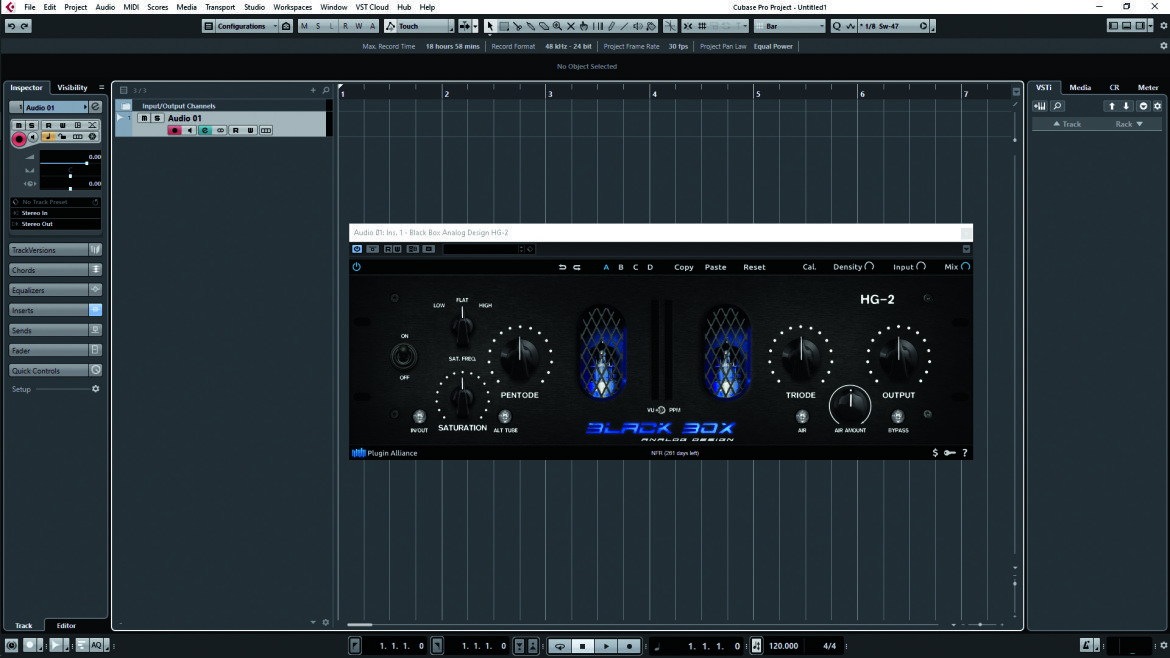Viewport: 1170px width, 658px height.
Task: Flip the ON/OFF toggle switch on HG-2
Action: (404, 357)
